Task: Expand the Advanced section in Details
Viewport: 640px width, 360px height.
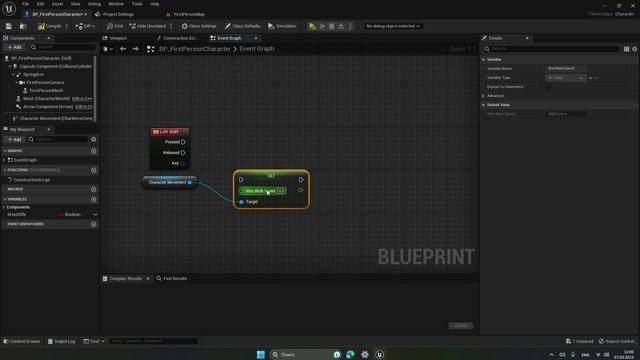Action: (484, 96)
